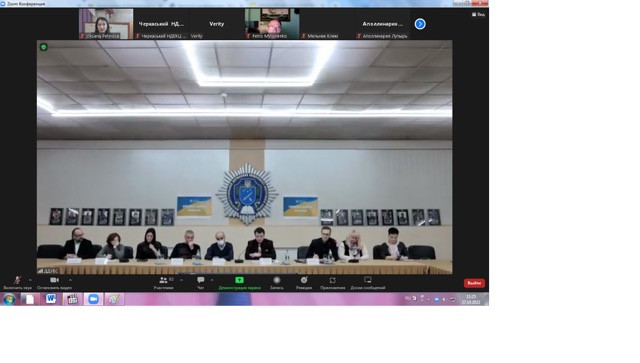Select the Аполлинария Лупырь participant tile

[x=382, y=24]
